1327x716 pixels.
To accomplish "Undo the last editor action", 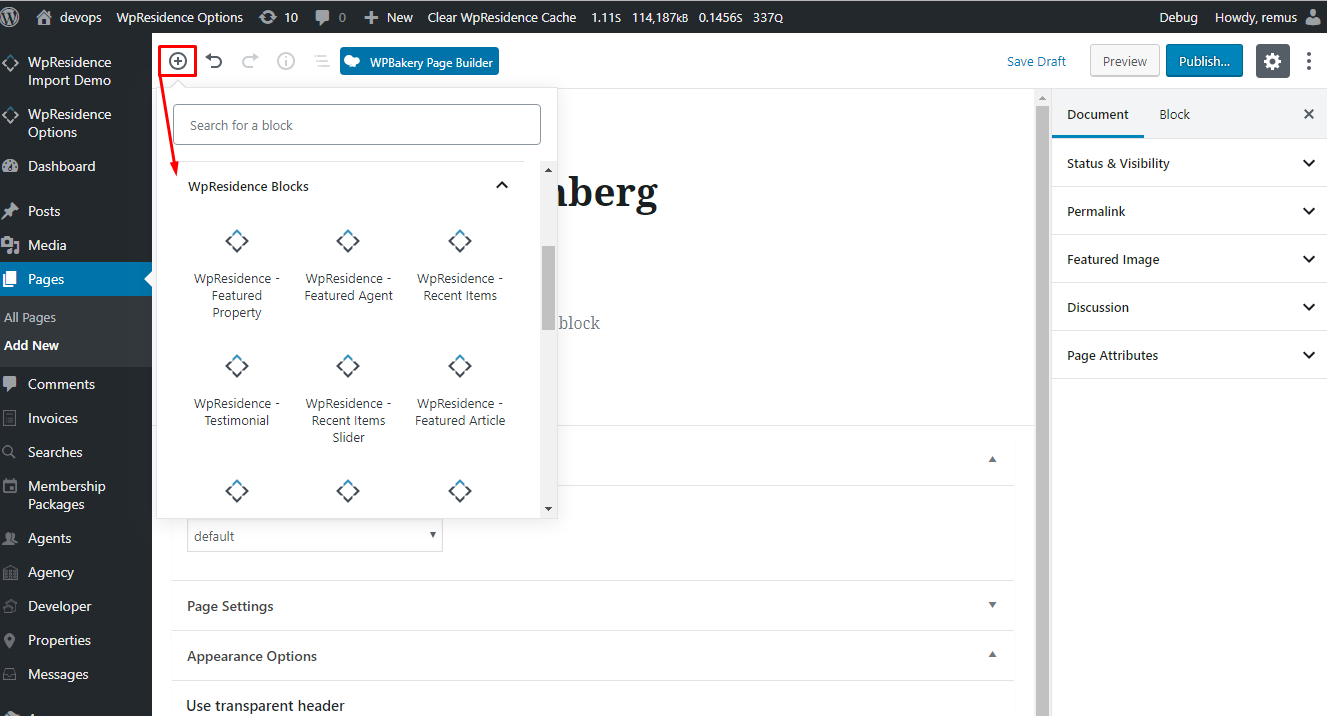I will 214,61.
